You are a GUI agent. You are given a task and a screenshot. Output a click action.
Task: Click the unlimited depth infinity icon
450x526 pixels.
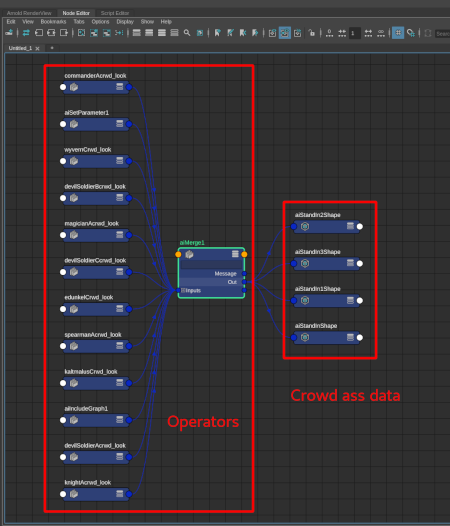(x=381, y=33)
